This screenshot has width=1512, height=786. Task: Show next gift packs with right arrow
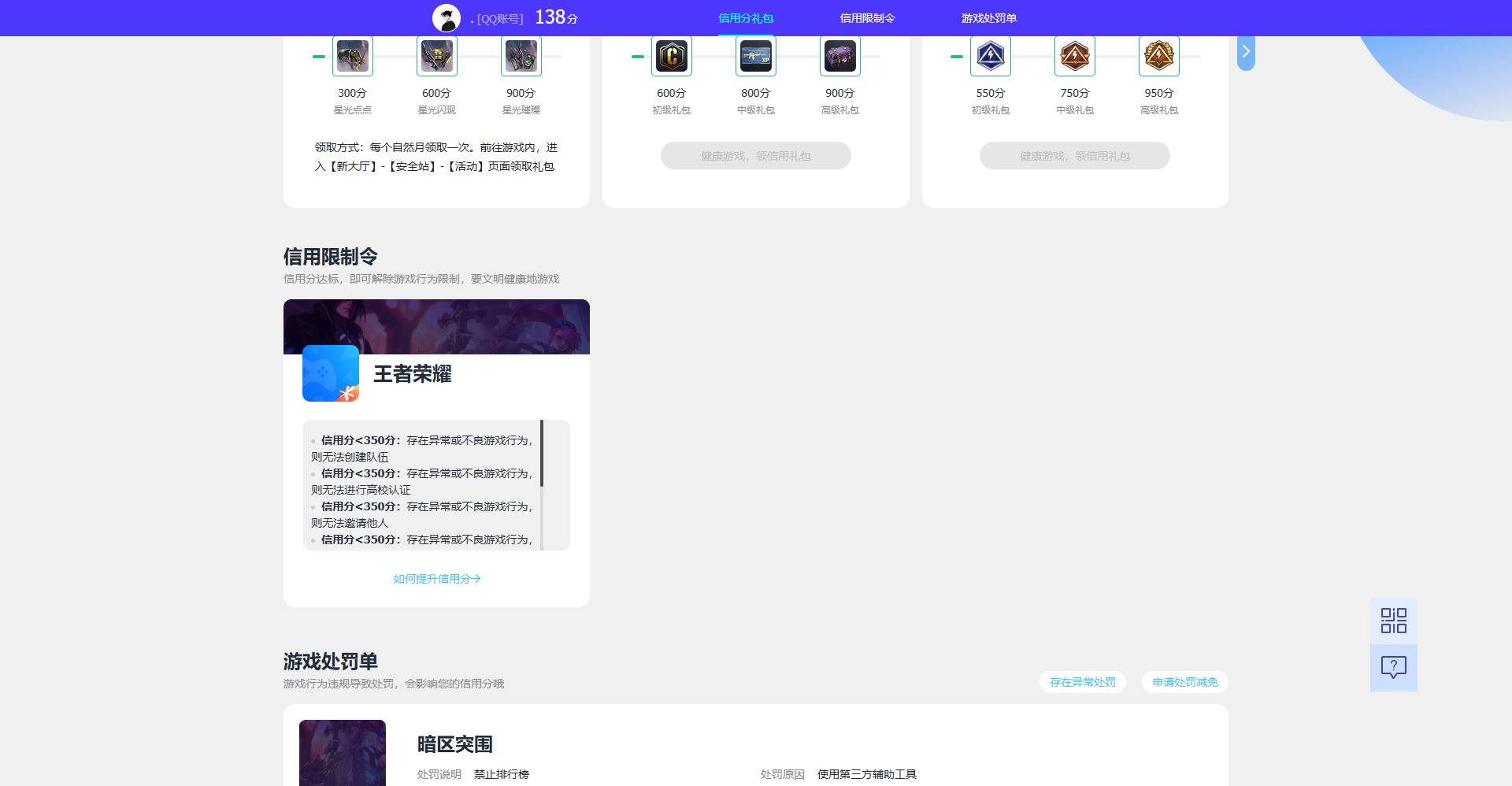(x=1246, y=52)
